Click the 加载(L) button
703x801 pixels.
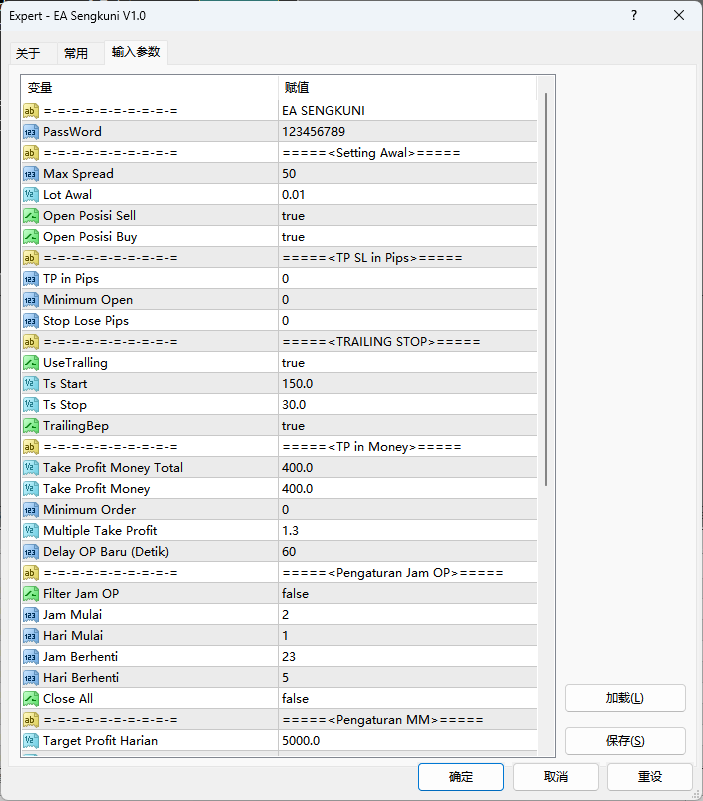point(625,698)
